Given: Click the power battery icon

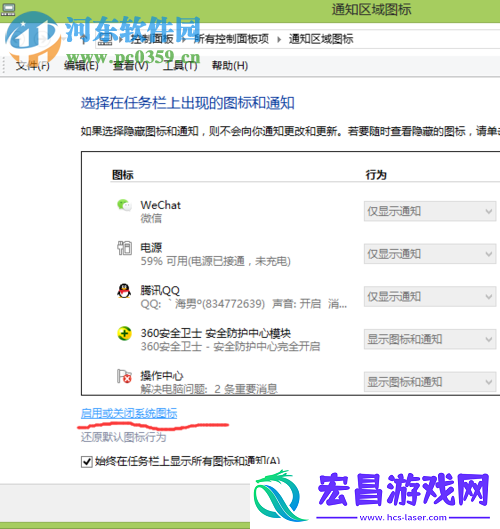Looking at the screenshot, I should point(124,248).
